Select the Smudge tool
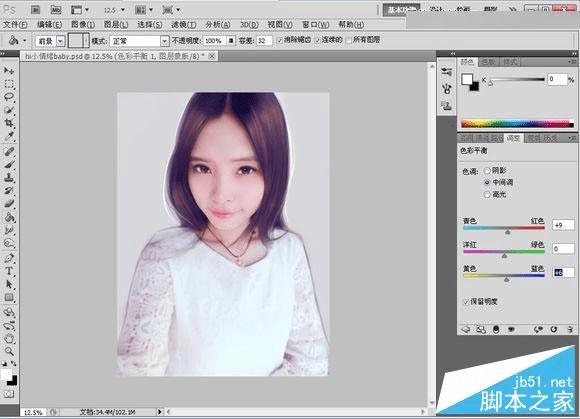Screen dimensions: 580x419 point(9,230)
